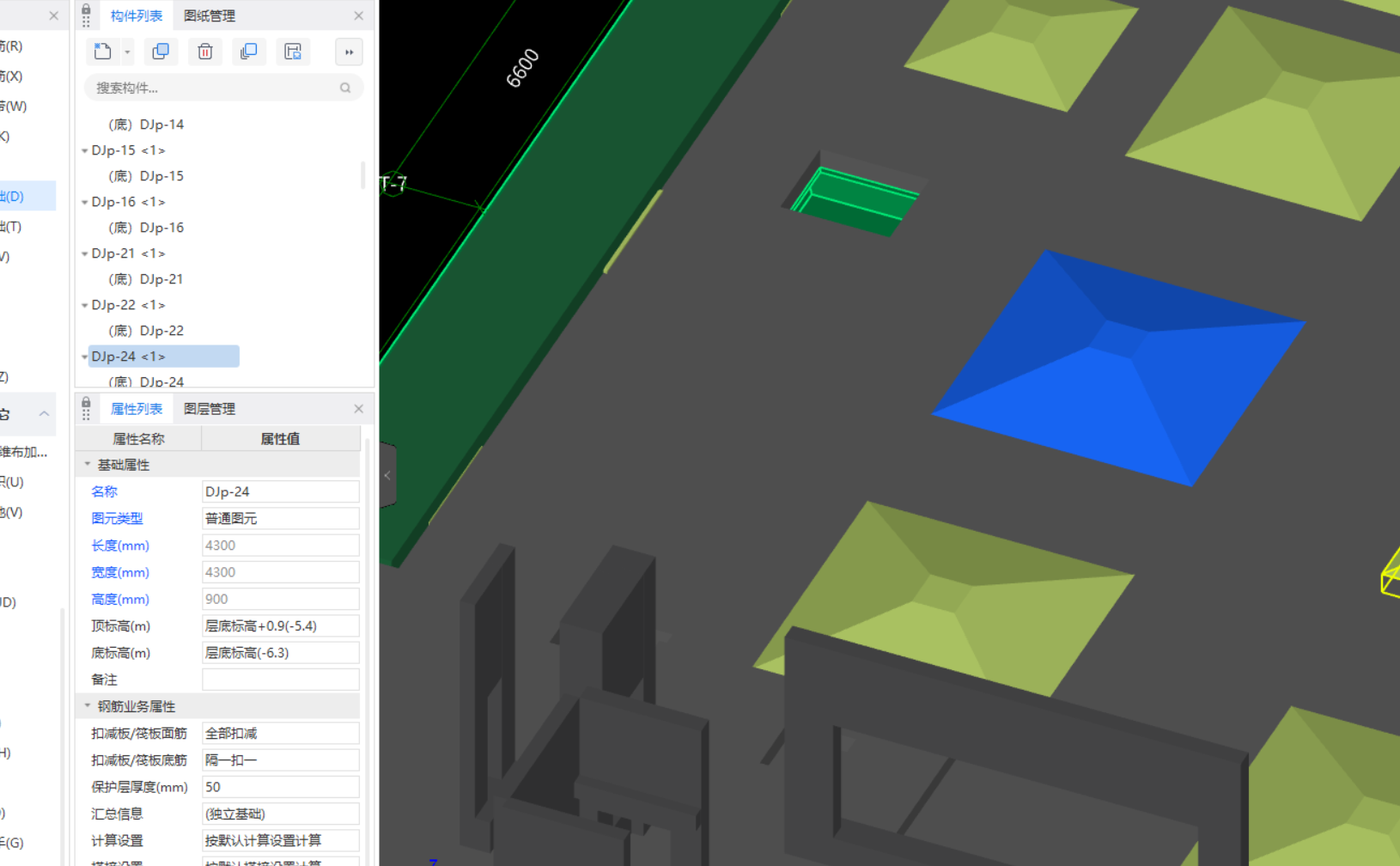Collapse the DJp-22 tree node

85,305
